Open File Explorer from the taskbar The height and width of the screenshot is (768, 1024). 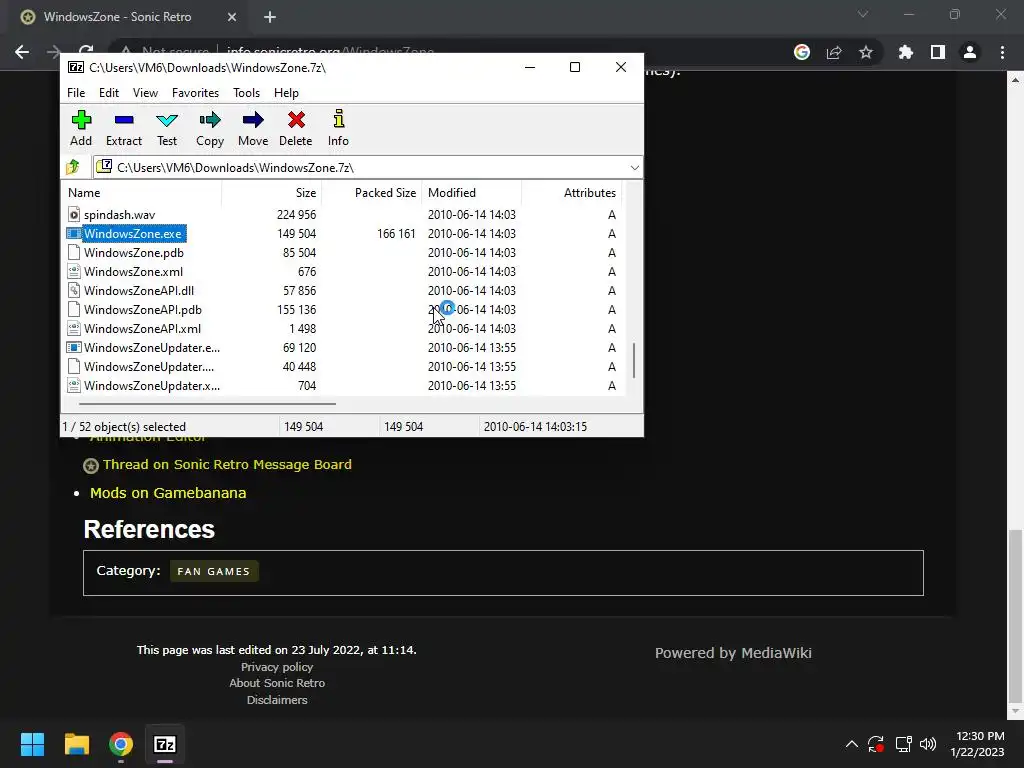click(x=76, y=744)
